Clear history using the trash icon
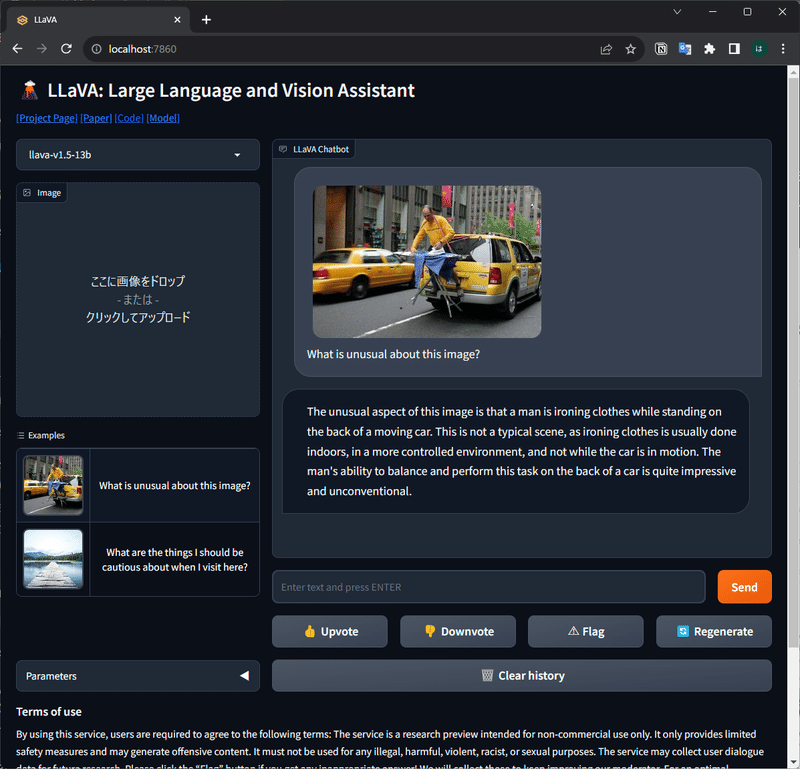The image size is (800, 769). [487, 675]
